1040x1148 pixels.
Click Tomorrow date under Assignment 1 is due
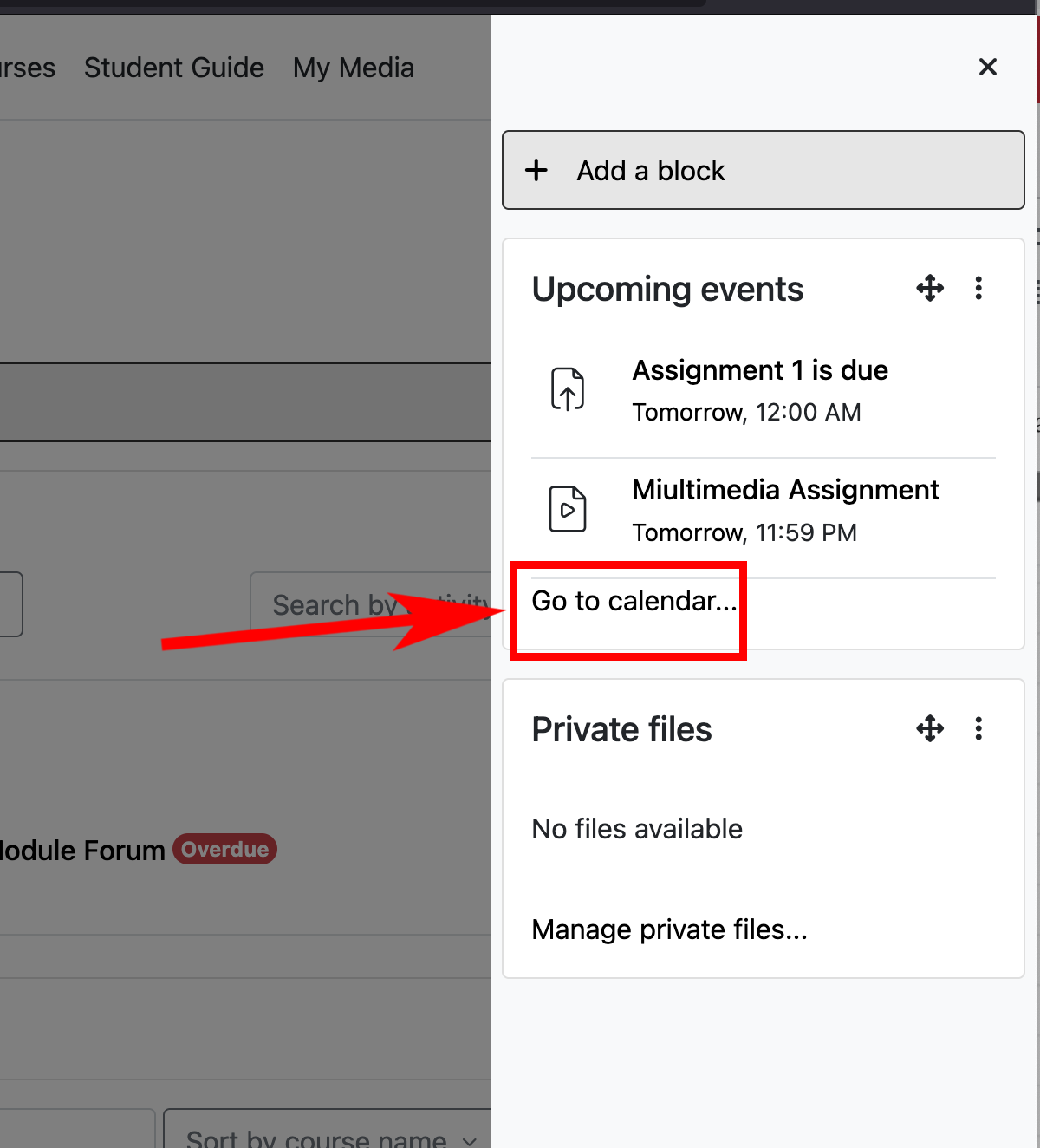point(689,413)
